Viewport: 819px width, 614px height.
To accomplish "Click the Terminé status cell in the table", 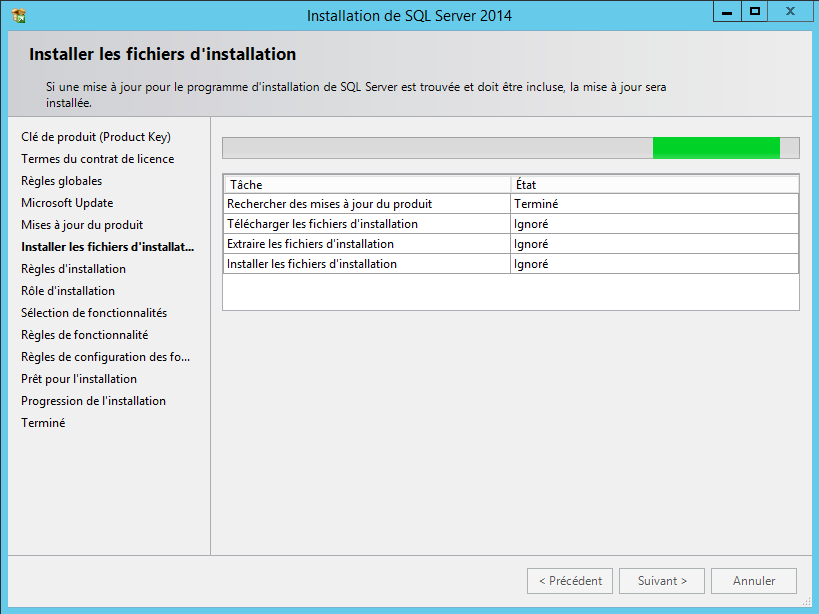I will [x=654, y=204].
